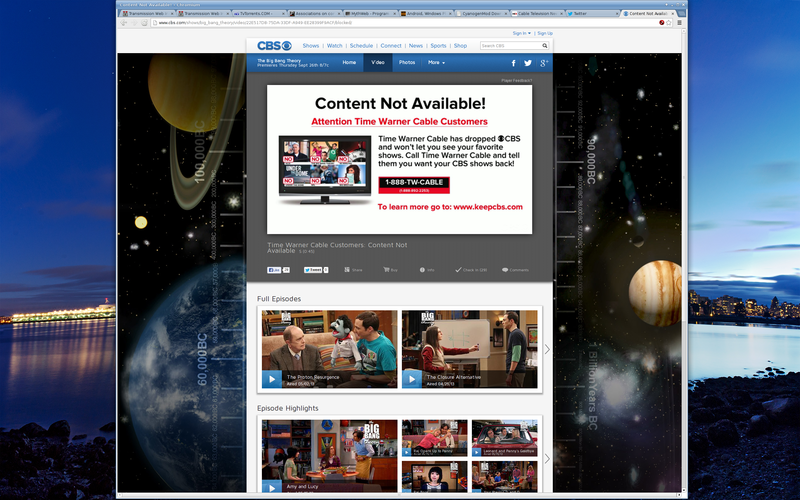Click the red blocker extension icon
The height and width of the screenshot is (500, 800).
(662, 23)
